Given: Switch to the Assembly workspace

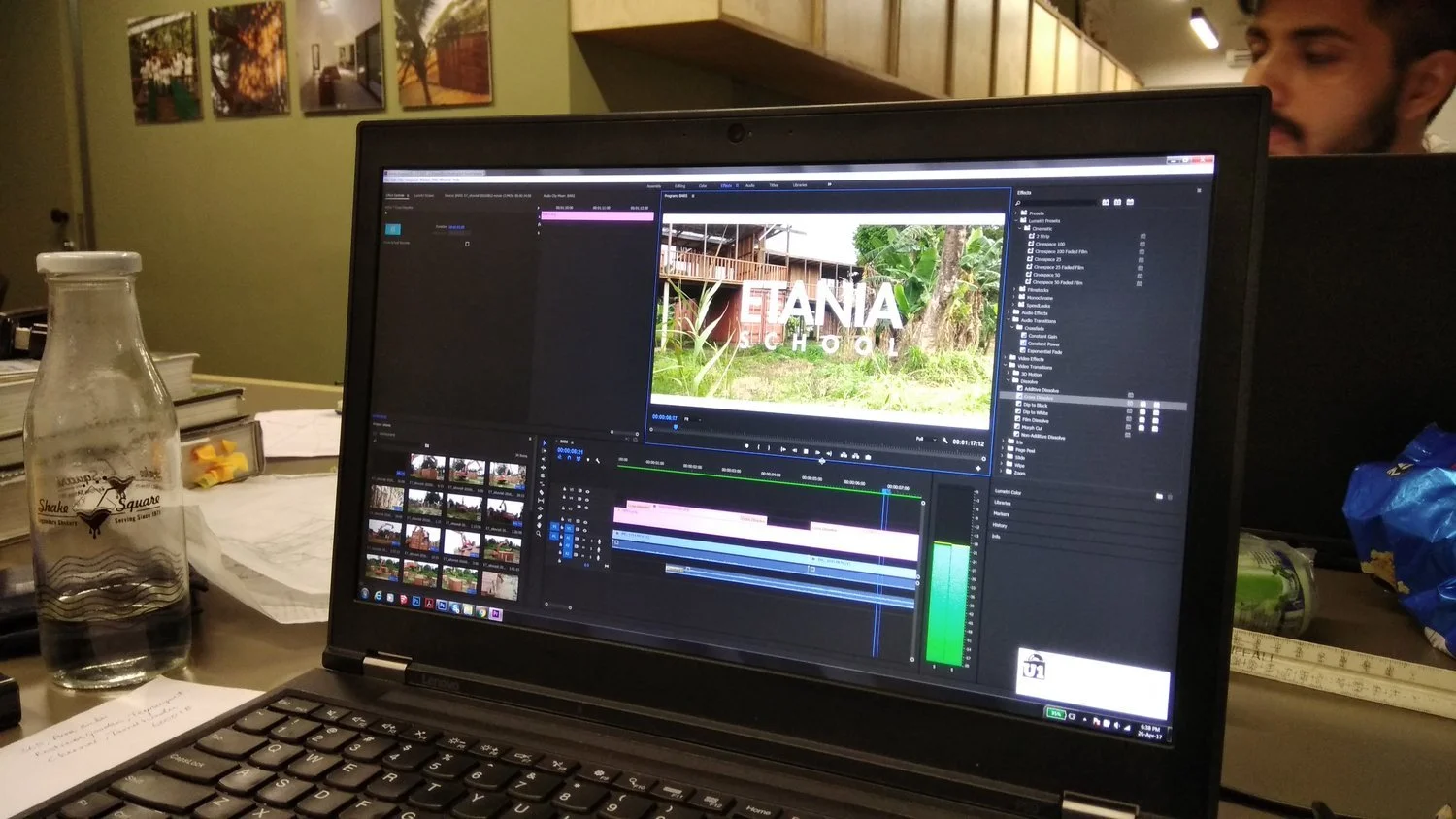Looking at the screenshot, I should [x=653, y=186].
